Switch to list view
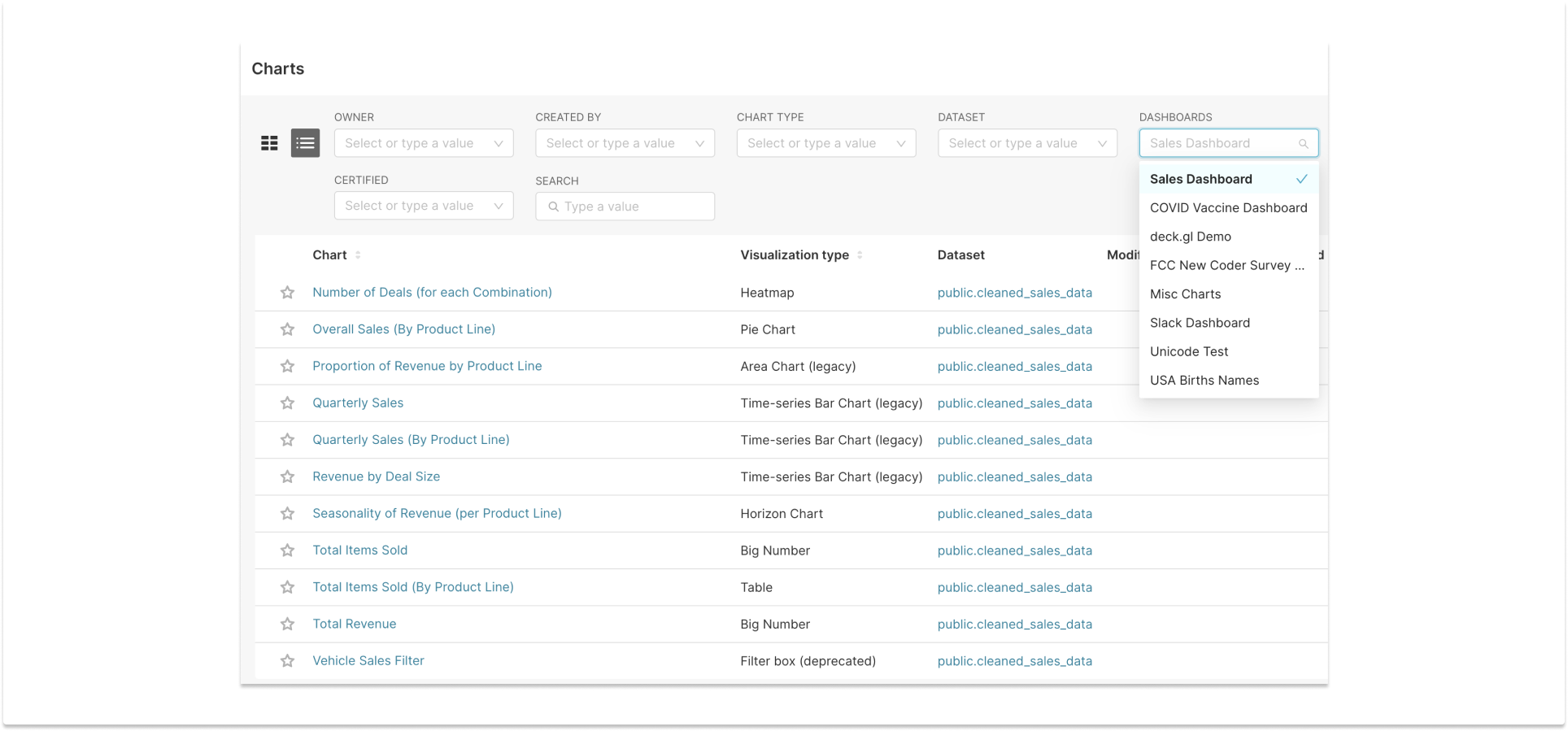The width and height of the screenshot is (1568, 731). pos(305,143)
